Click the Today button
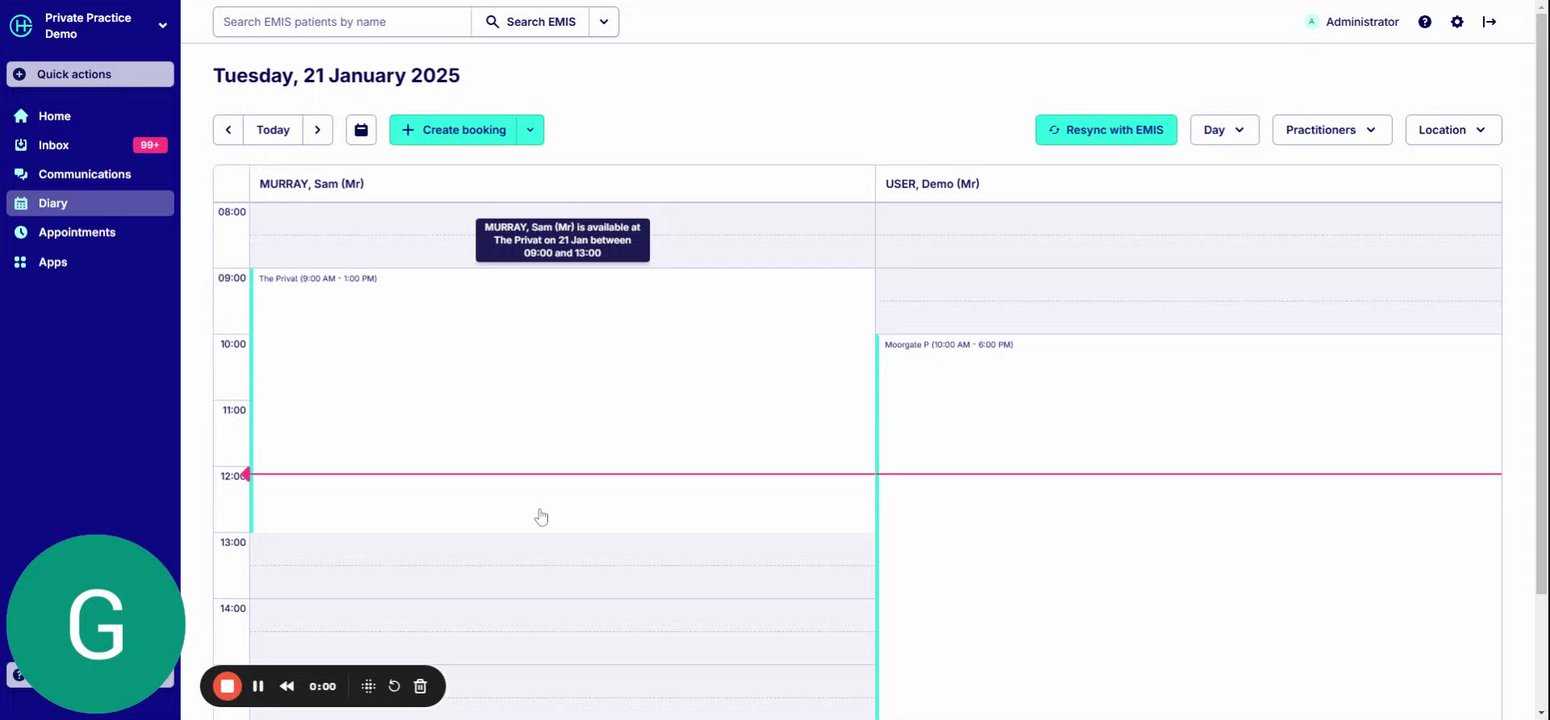 (273, 130)
